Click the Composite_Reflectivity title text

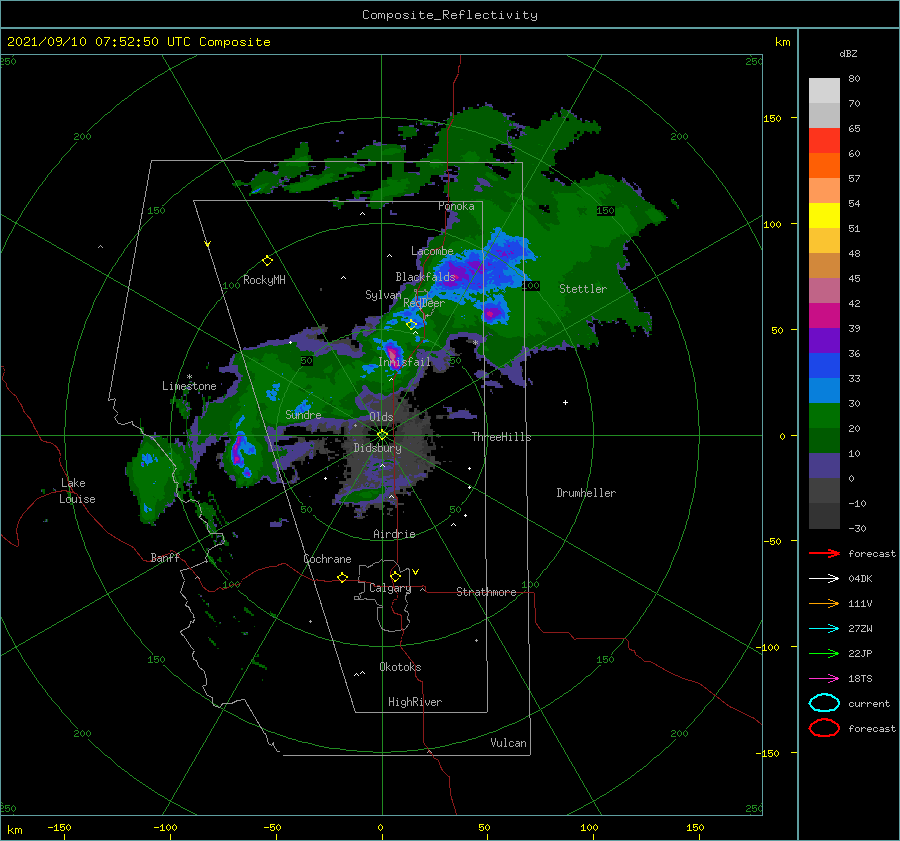point(450,15)
